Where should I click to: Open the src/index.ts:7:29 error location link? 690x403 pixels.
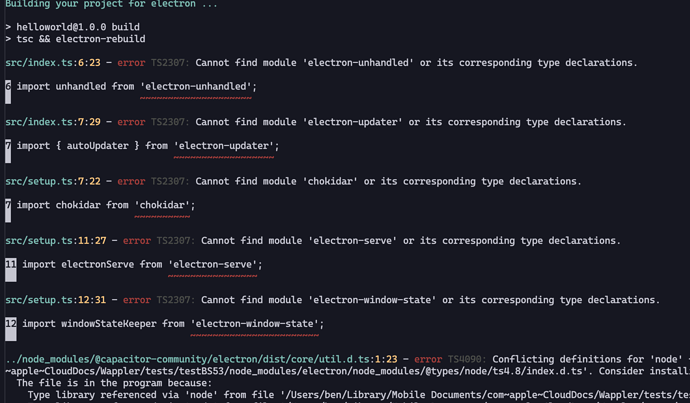[x=53, y=122]
